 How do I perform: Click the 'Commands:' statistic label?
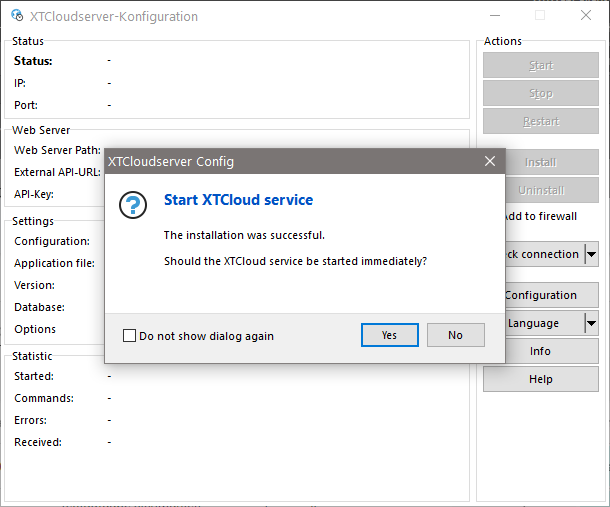(44, 398)
